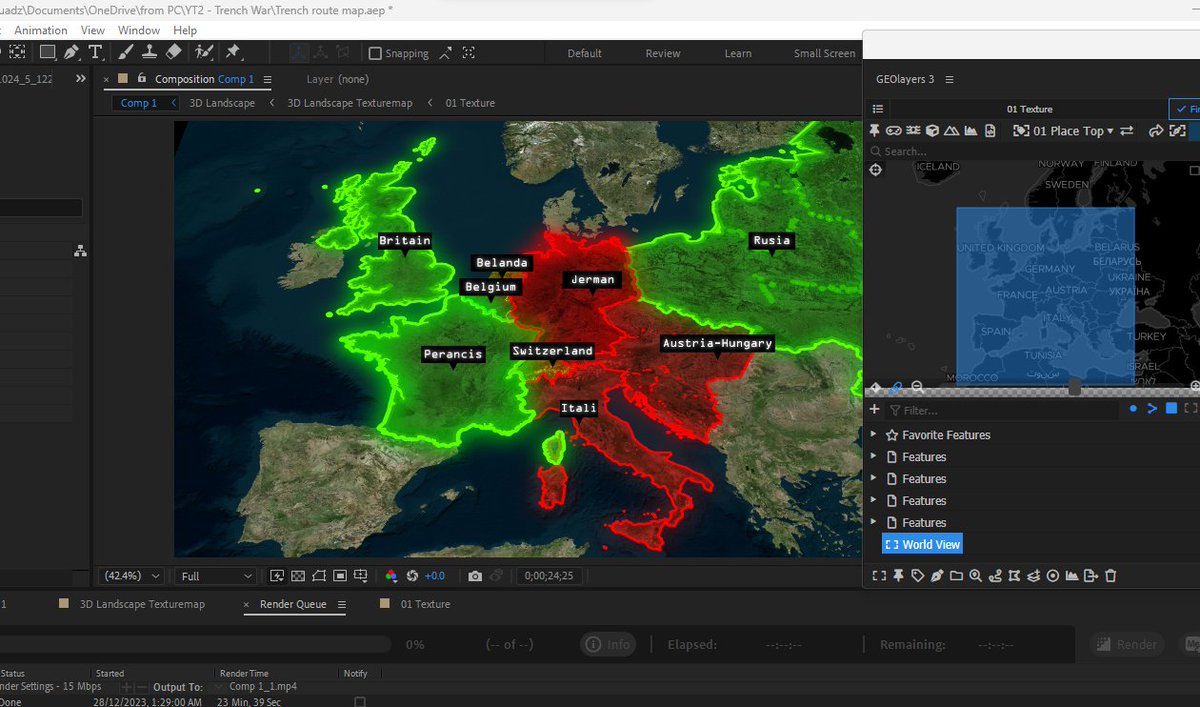Open the 01 Place Top dropdown

click(x=1064, y=131)
